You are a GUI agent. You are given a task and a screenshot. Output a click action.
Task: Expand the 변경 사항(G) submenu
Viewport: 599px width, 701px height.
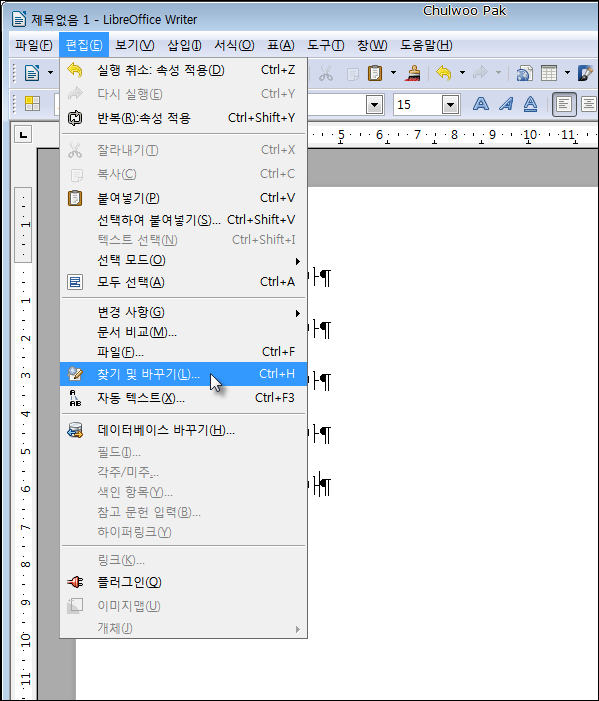184,312
